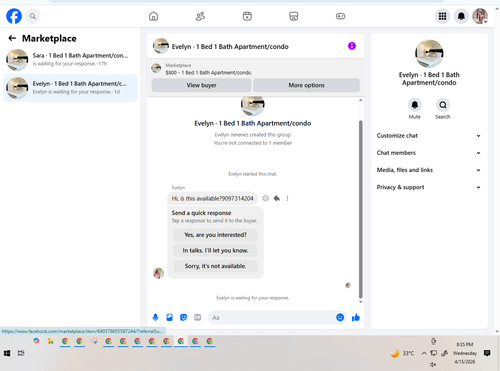Click 'Evelyn Jimenez created this group' text
Screen dimensions: 500x371
point(253,135)
